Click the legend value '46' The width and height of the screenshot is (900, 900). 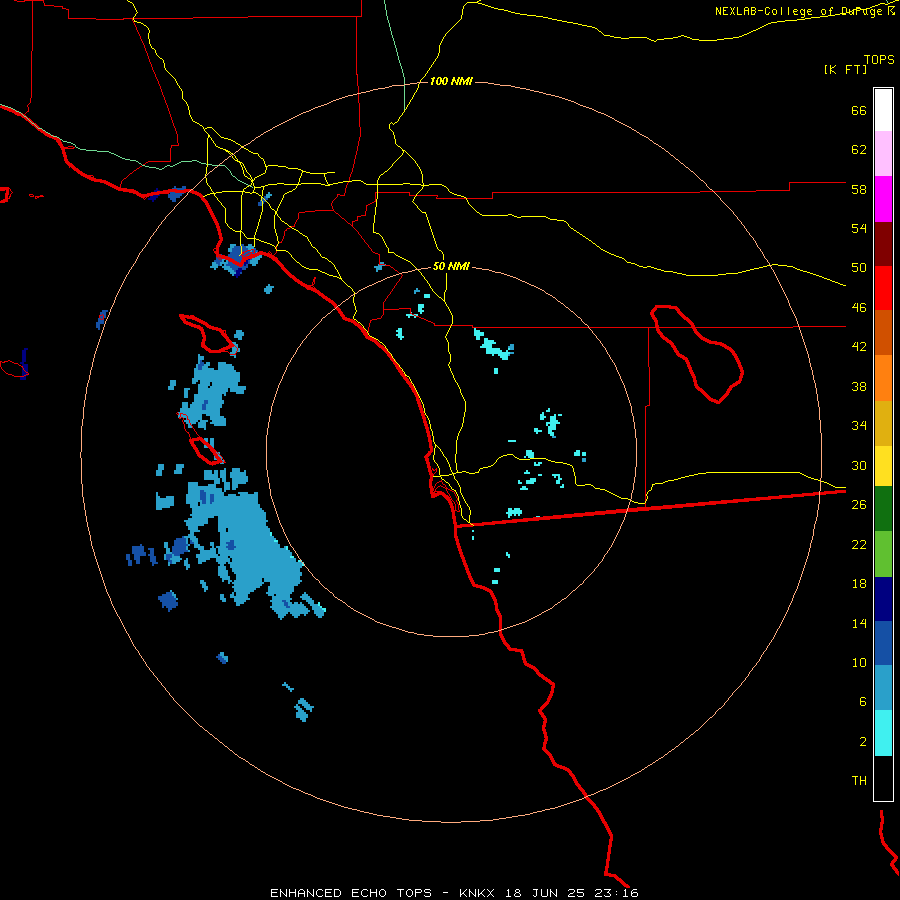[859, 308]
